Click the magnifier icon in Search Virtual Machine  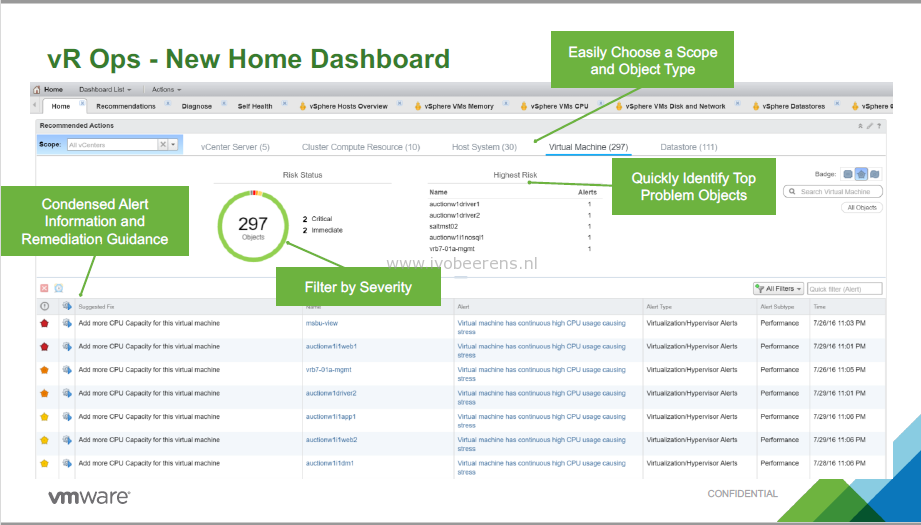792,191
